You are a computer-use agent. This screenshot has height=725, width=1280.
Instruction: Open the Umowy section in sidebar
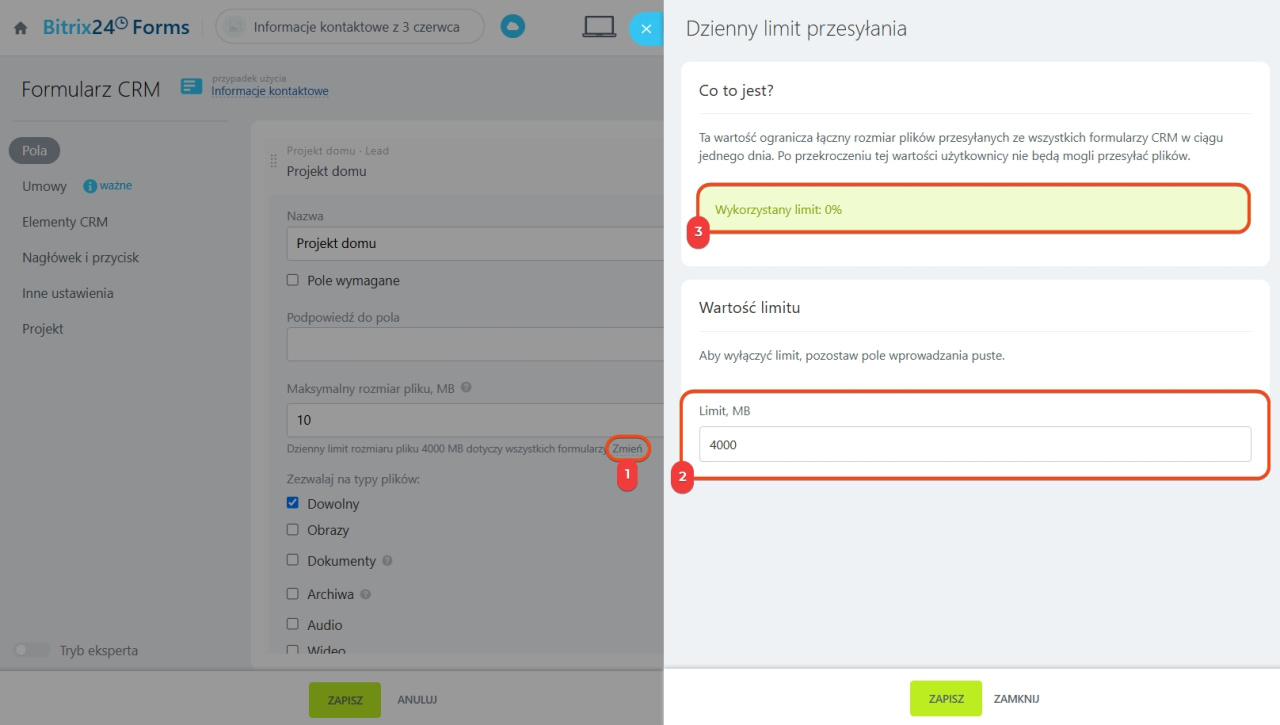(x=45, y=186)
